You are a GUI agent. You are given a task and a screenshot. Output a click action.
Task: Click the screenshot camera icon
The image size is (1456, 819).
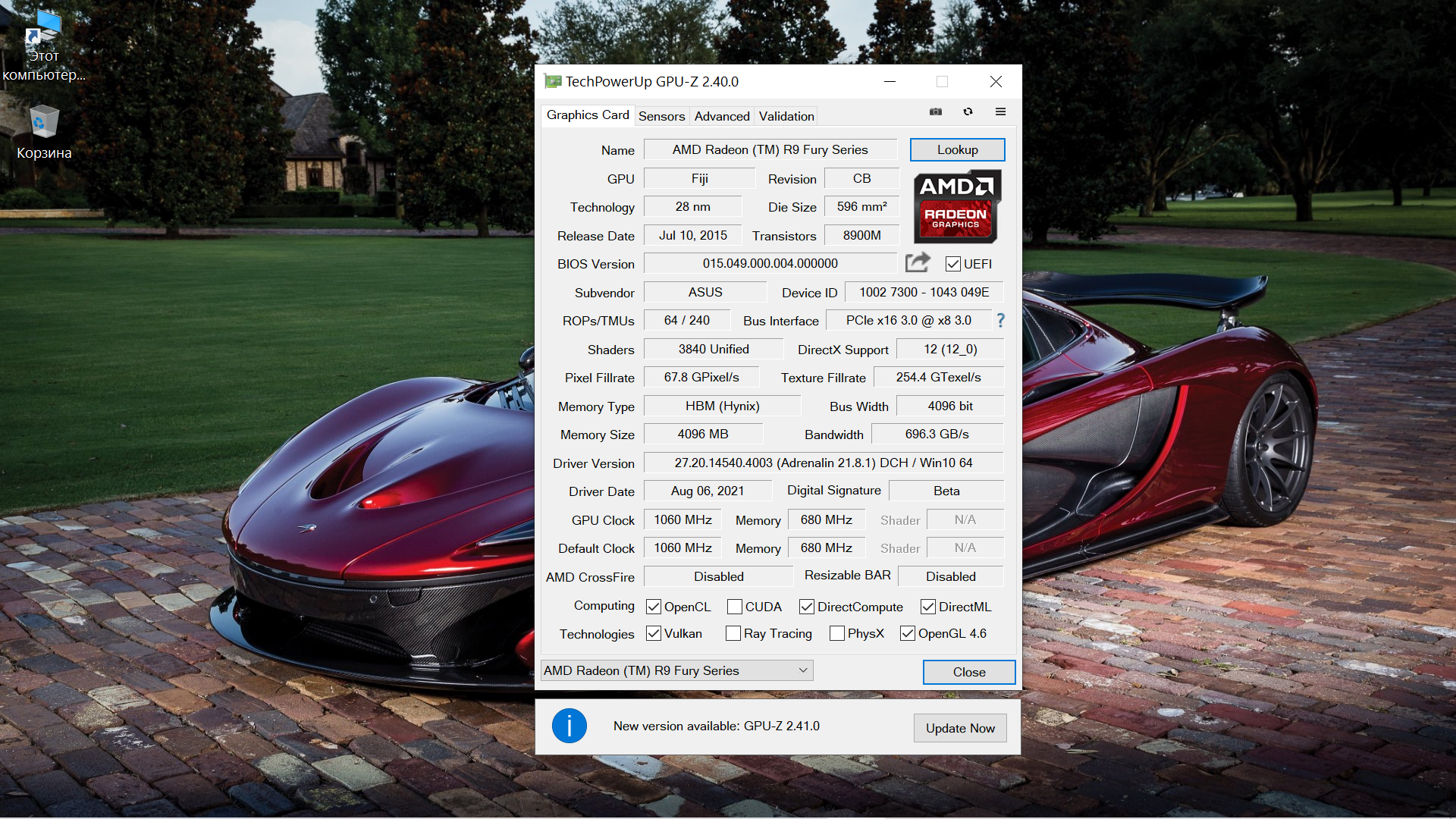pyautogui.click(x=936, y=111)
